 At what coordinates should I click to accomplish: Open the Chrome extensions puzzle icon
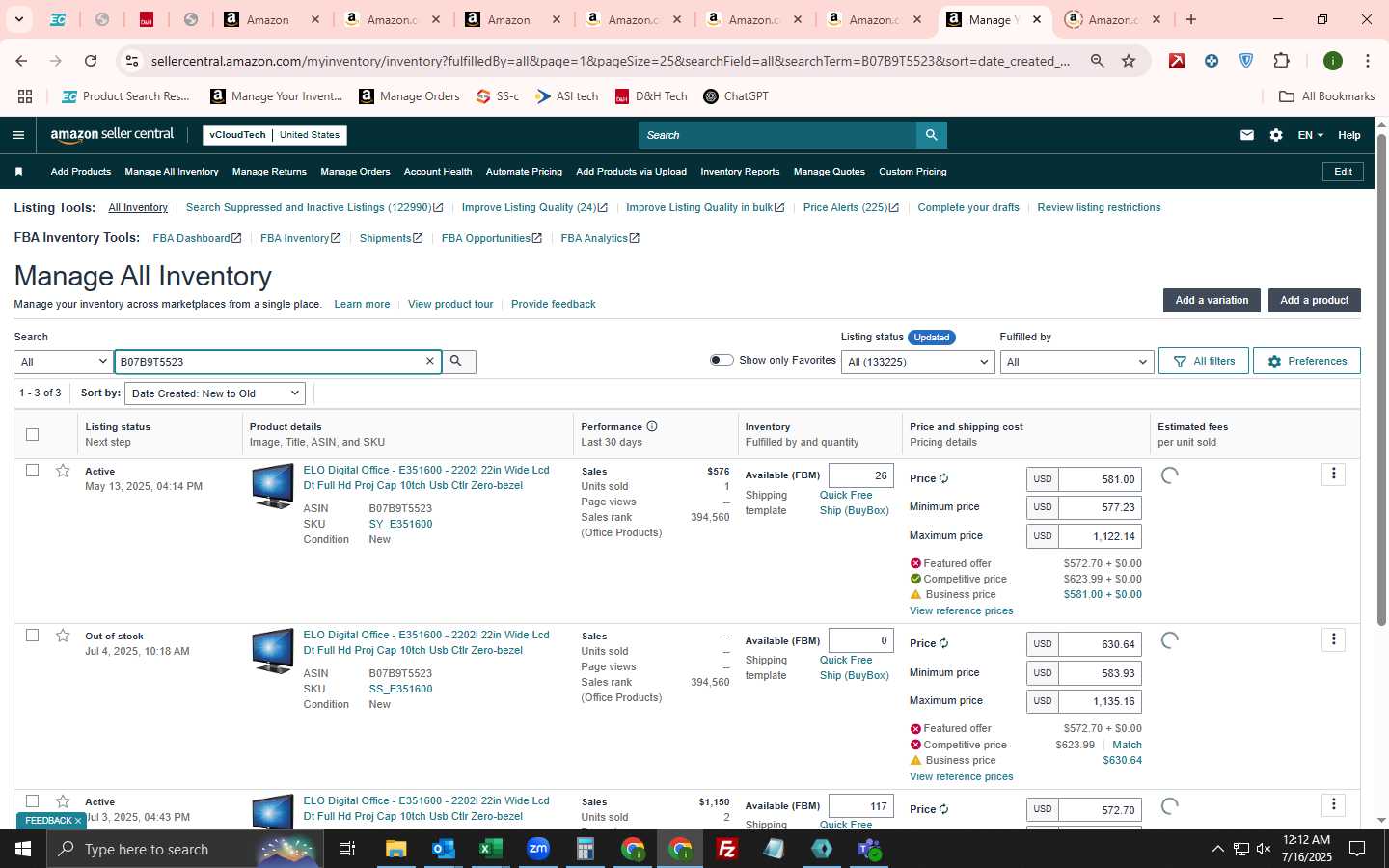[1281, 61]
